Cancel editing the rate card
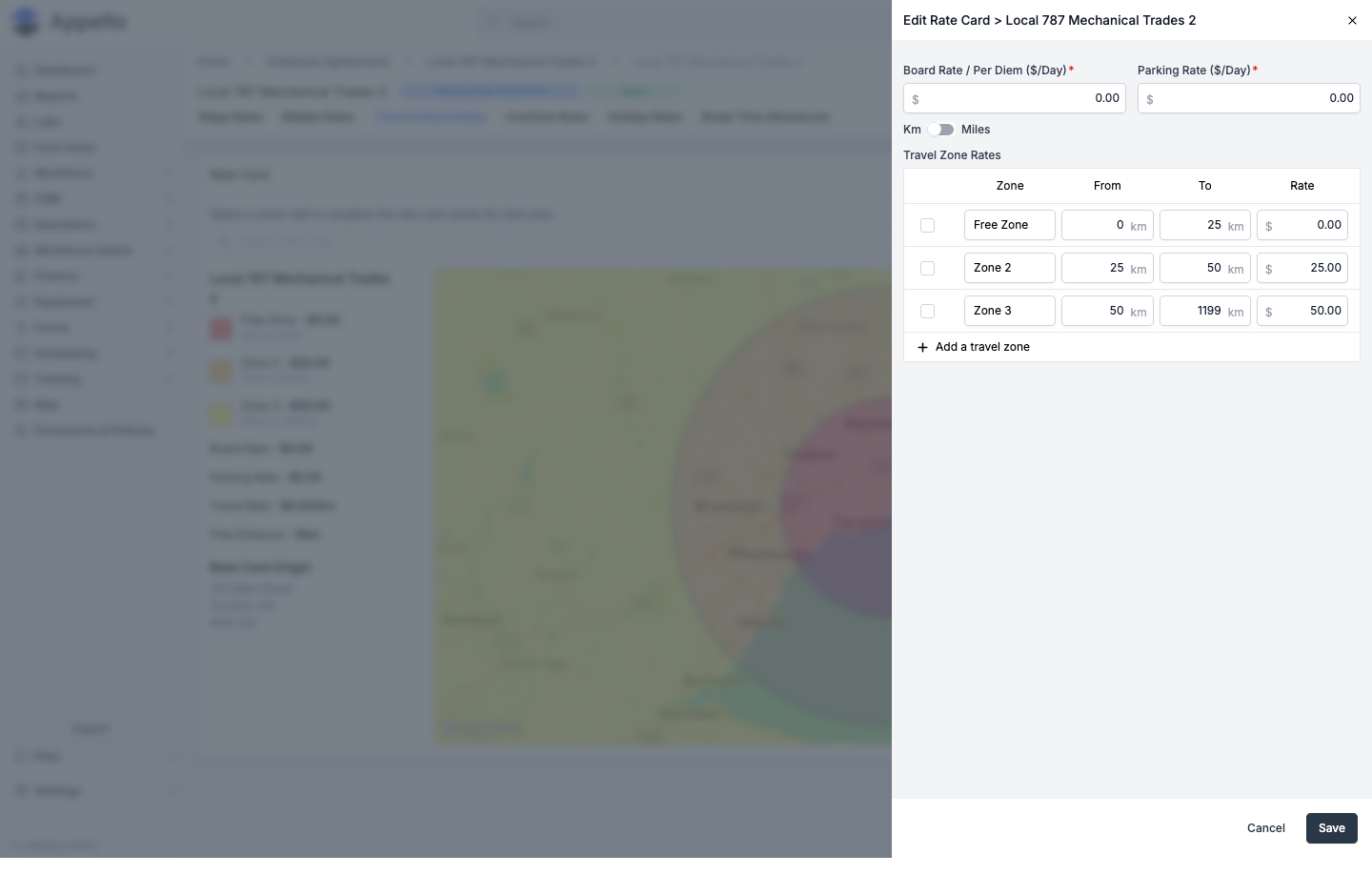Viewport: 1372px width, 875px height. coord(1266,828)
